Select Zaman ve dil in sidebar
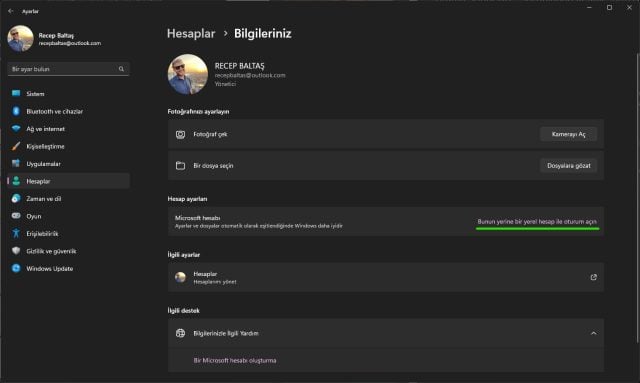Screen dimensions: 640x383 69,198
